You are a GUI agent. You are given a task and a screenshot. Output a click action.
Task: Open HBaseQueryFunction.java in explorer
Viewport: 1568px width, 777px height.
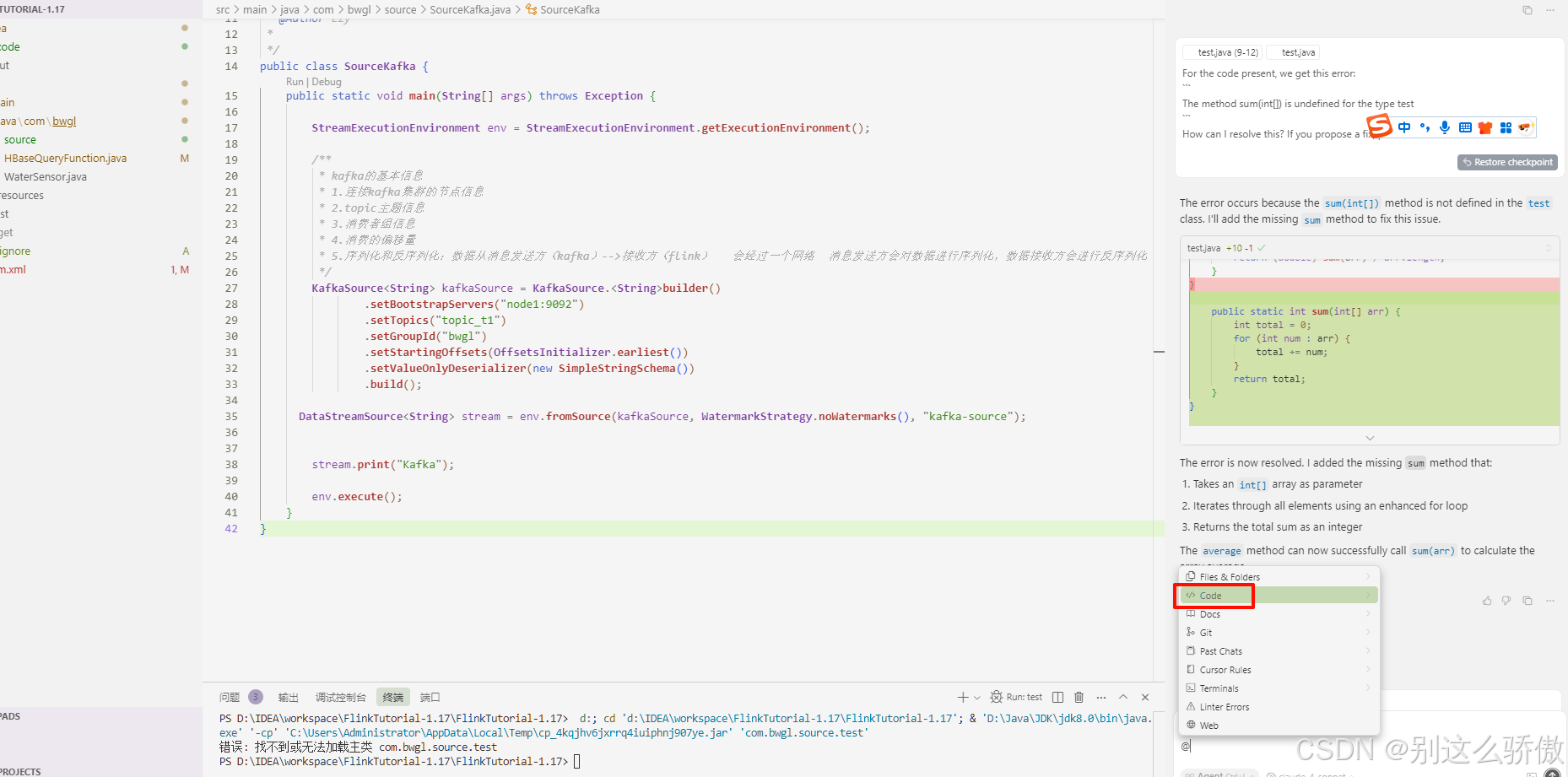pos(66,159)
